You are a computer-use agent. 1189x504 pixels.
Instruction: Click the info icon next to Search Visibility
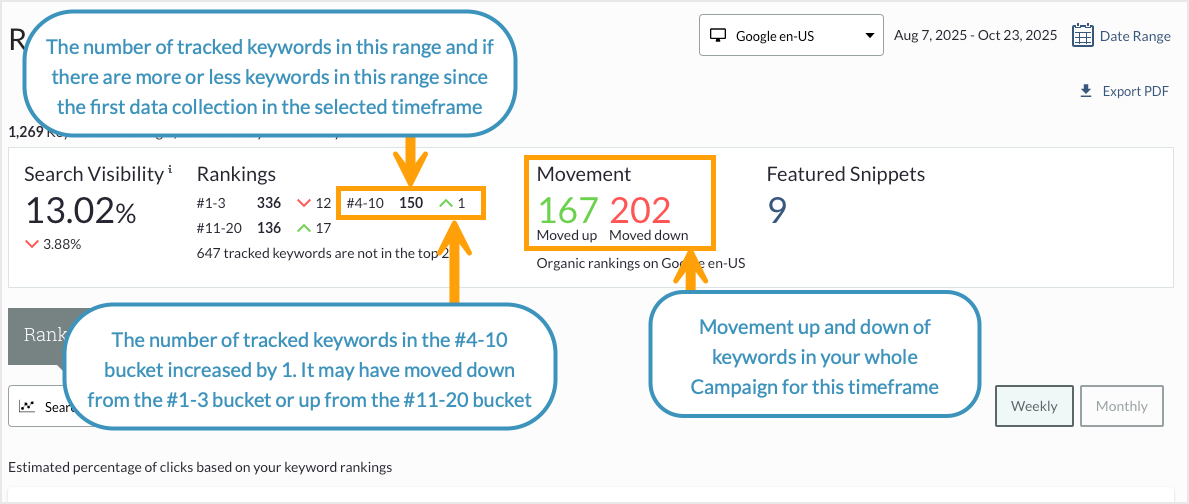(x=170, y=169)
